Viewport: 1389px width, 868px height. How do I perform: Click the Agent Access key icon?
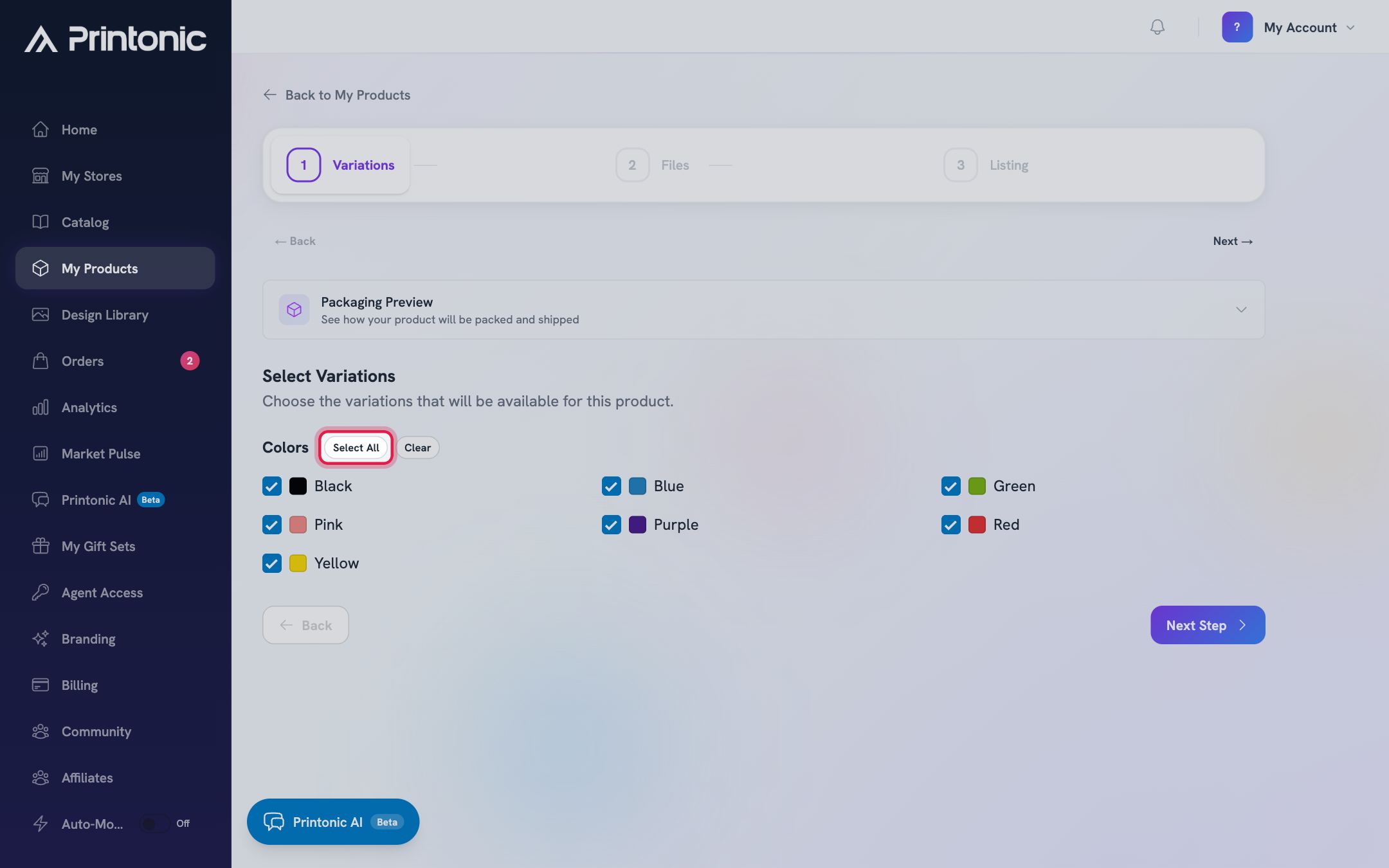click(x=41, y=592)
